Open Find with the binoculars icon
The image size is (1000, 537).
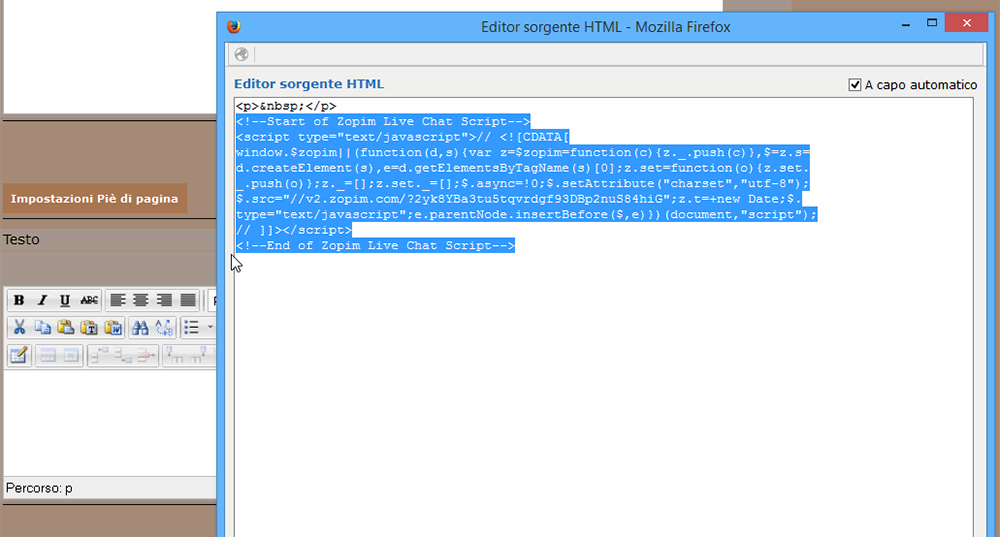click(x=140, y=328)
